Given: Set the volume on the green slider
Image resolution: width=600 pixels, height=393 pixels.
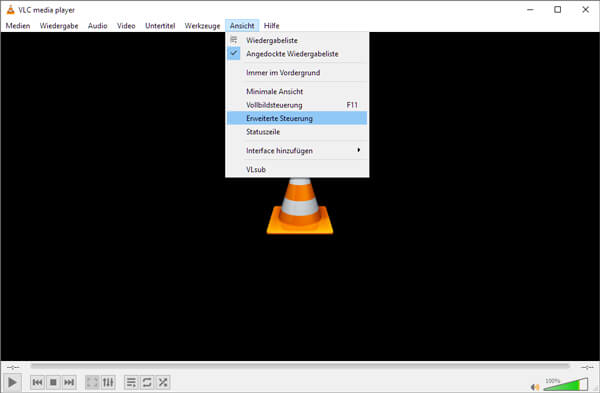Looking at the screenshot, I should coord(566,384).
